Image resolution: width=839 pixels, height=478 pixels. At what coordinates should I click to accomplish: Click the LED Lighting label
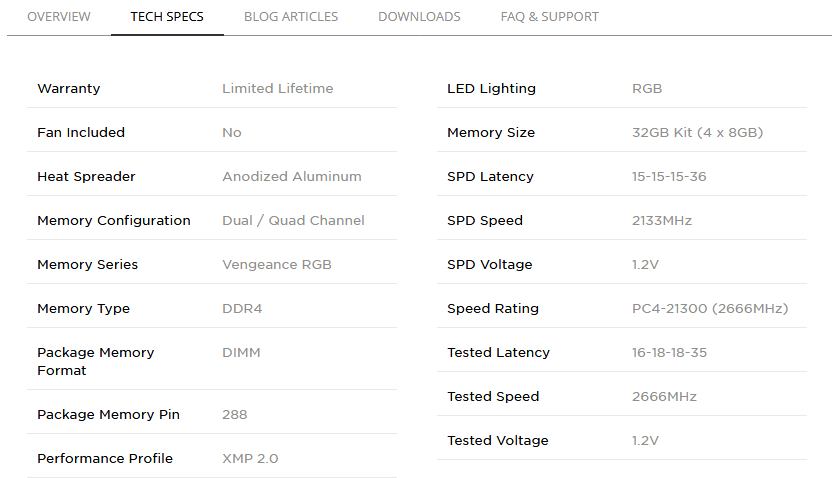pyautogui.click(x=491, y=89)
